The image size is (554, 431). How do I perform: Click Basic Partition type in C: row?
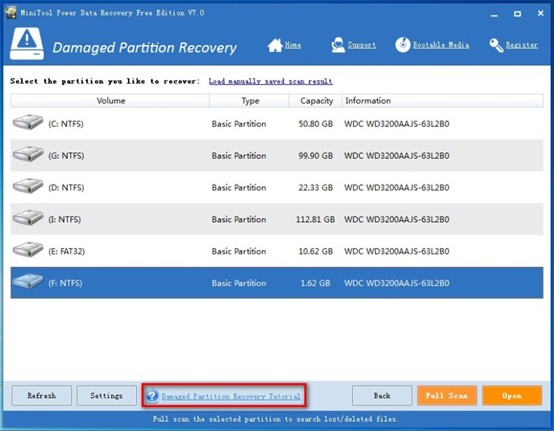point(239,124)
